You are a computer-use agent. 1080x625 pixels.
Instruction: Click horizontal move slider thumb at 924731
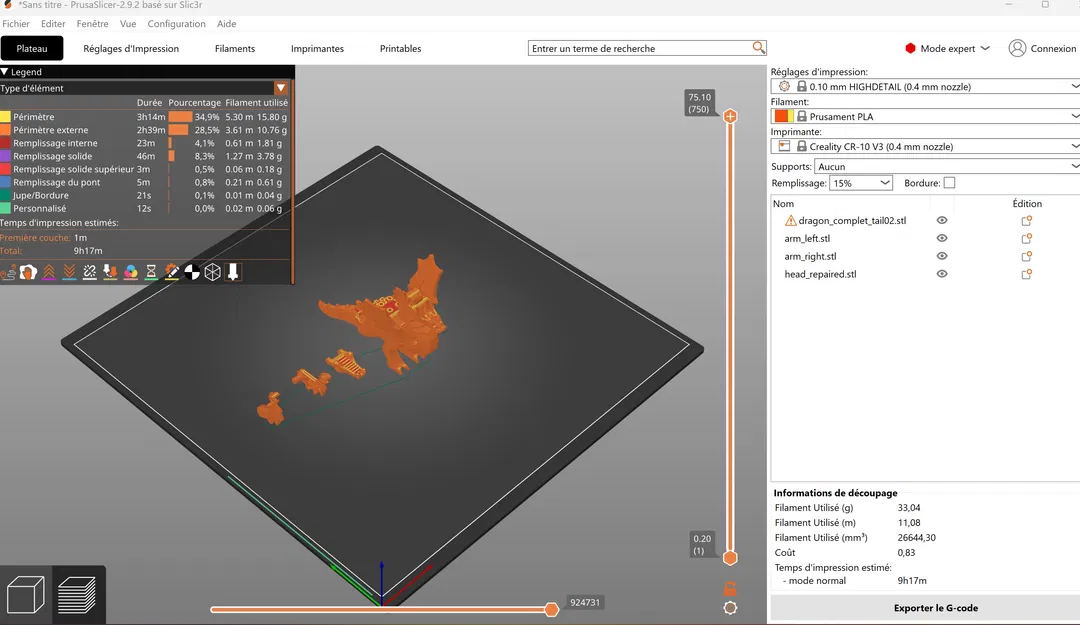pyautogui.click(x=551, y=609)
